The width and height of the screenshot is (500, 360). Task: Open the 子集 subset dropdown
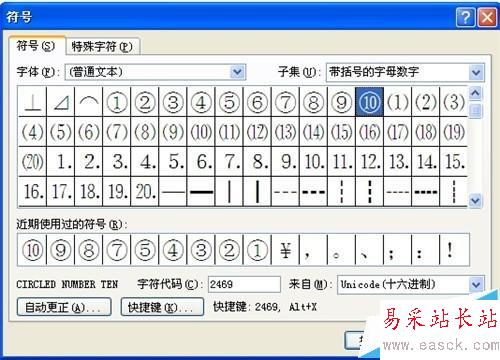click(x=476, y=72)
